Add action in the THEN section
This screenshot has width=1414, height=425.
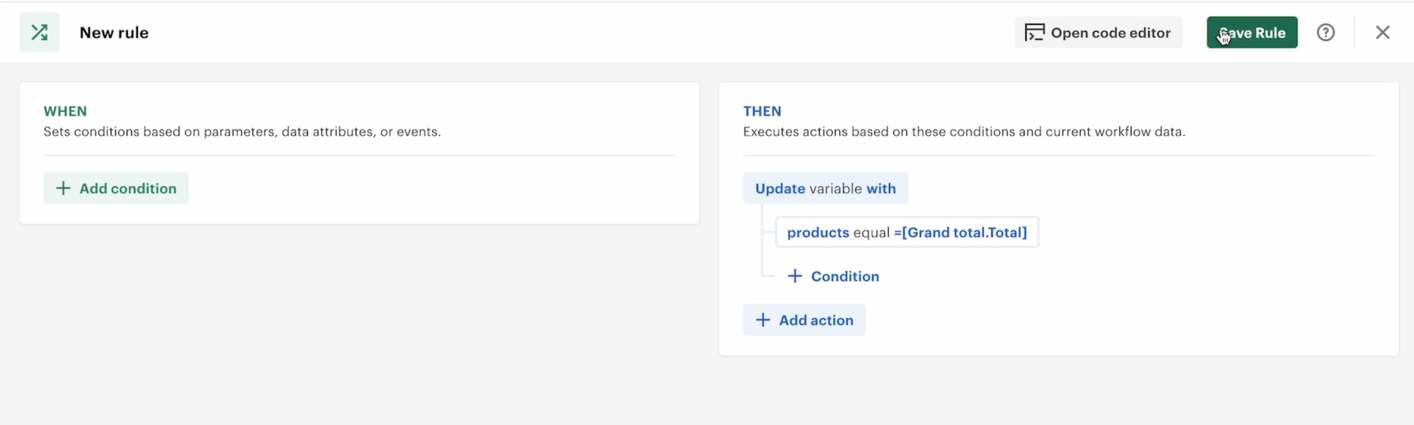point(815,320)
